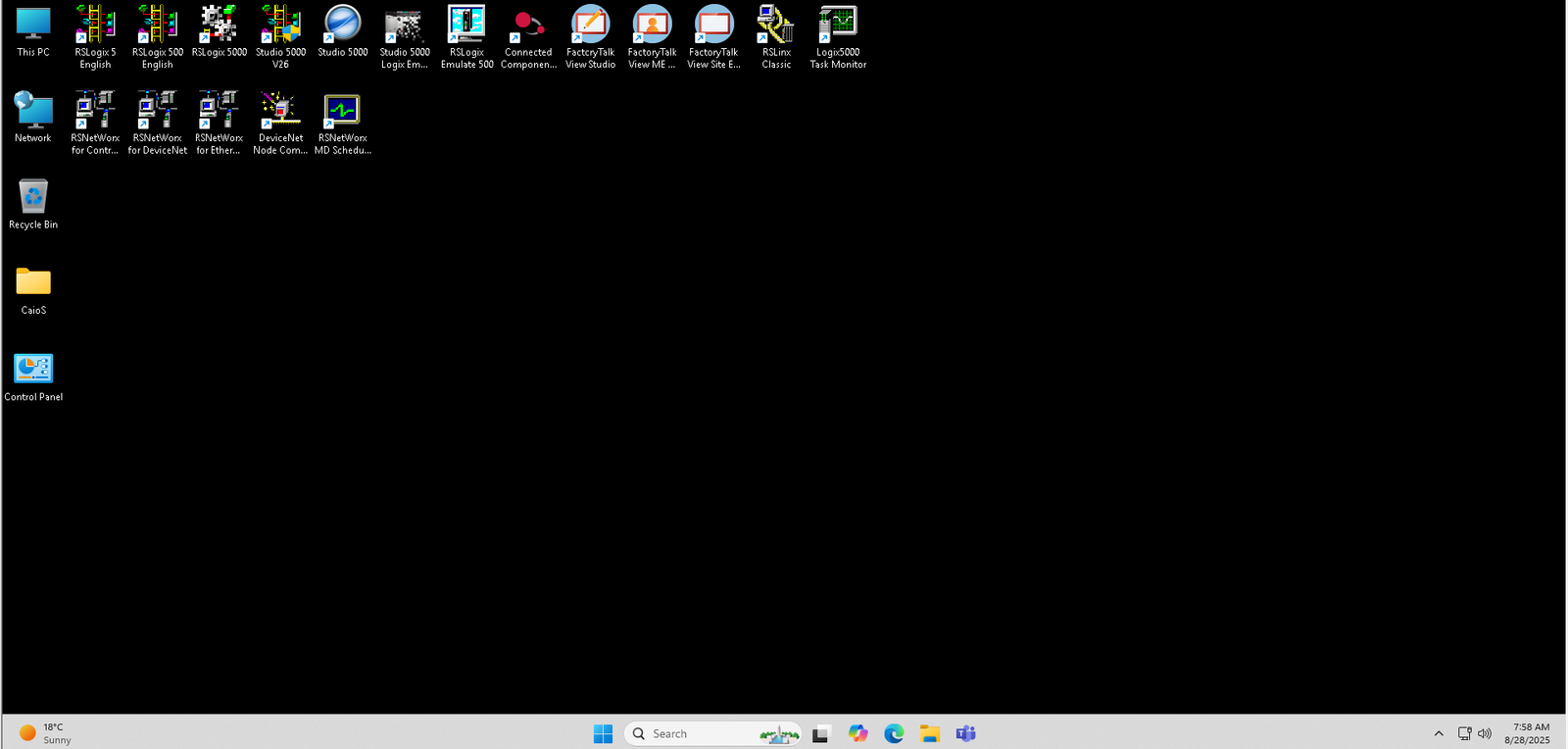Select RSNetWorx for EtherNet shortcut
This screenshot has width=1568, height=749.
(x=219, y=123)
